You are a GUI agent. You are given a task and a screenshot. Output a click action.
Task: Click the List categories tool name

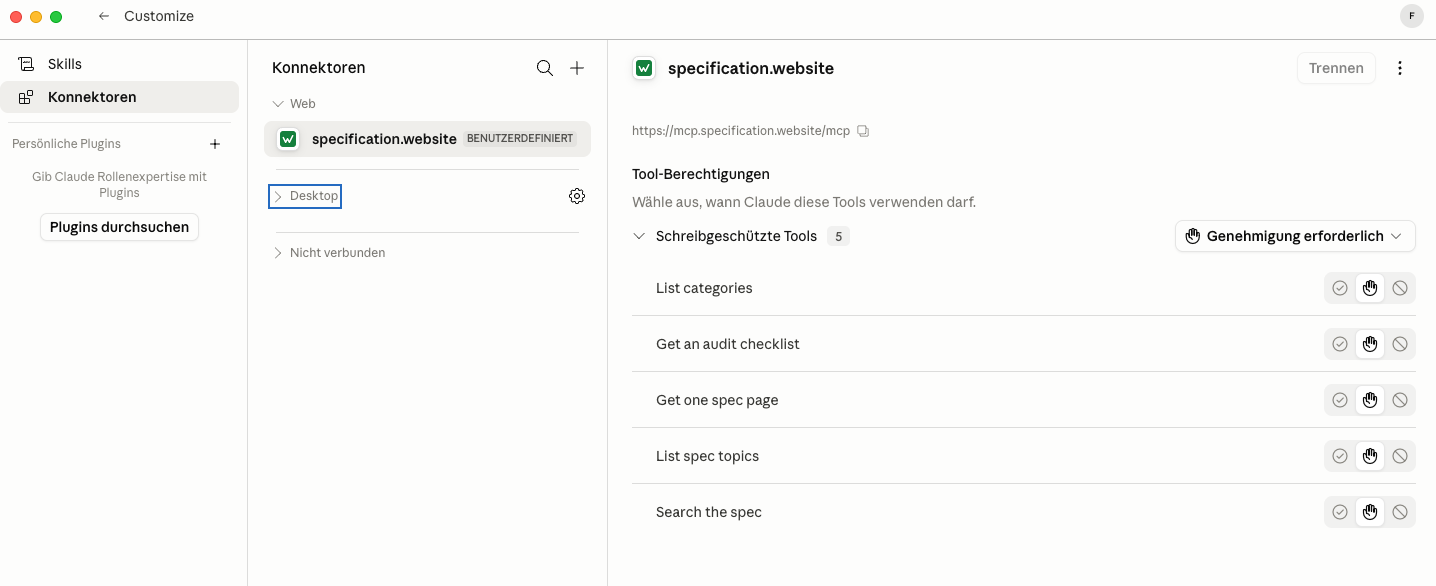click(x=704, y=288)
